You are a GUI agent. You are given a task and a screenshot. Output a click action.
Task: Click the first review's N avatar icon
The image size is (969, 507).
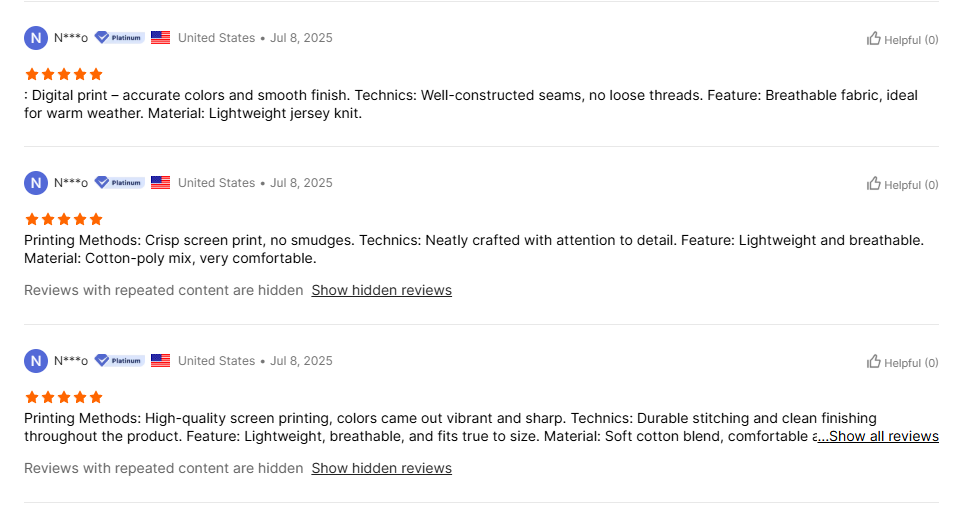click(x=36, y=38)
